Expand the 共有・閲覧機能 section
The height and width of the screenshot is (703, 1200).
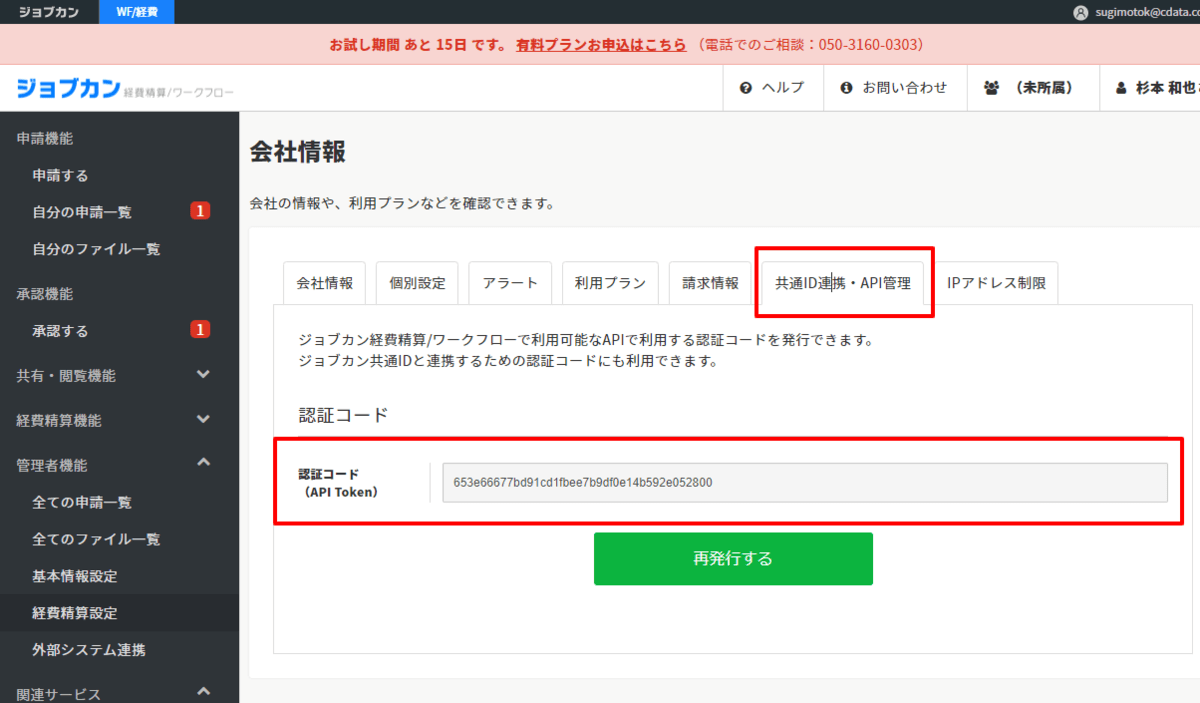point(203,375)
